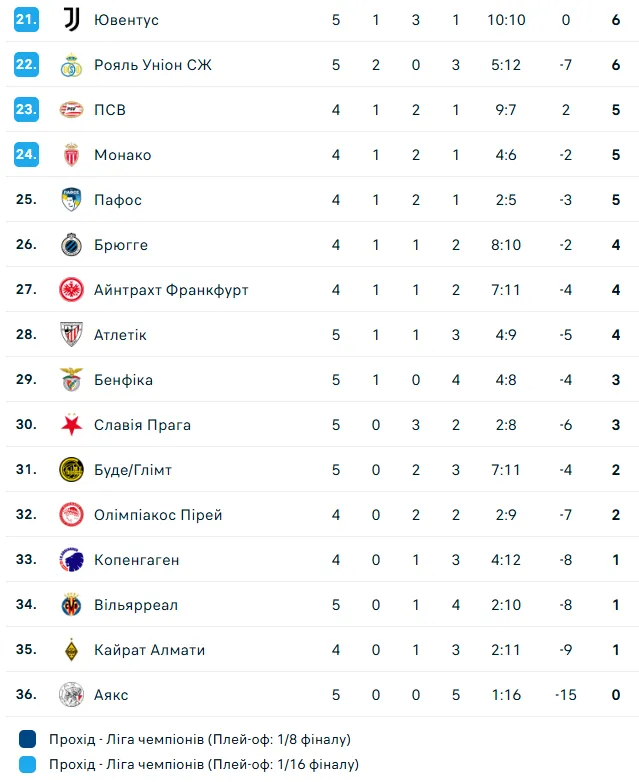Viewport: 639px width, 782px height.
Task: Click the Monaco club crest
Action: click(71, 155)
